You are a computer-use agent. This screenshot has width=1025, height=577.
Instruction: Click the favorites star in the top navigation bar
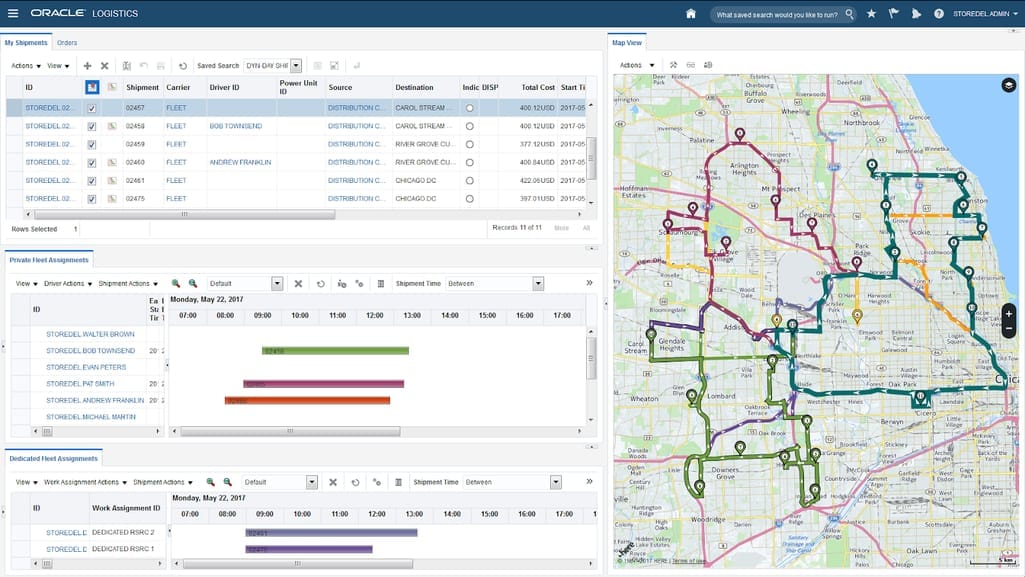point(871,13)
